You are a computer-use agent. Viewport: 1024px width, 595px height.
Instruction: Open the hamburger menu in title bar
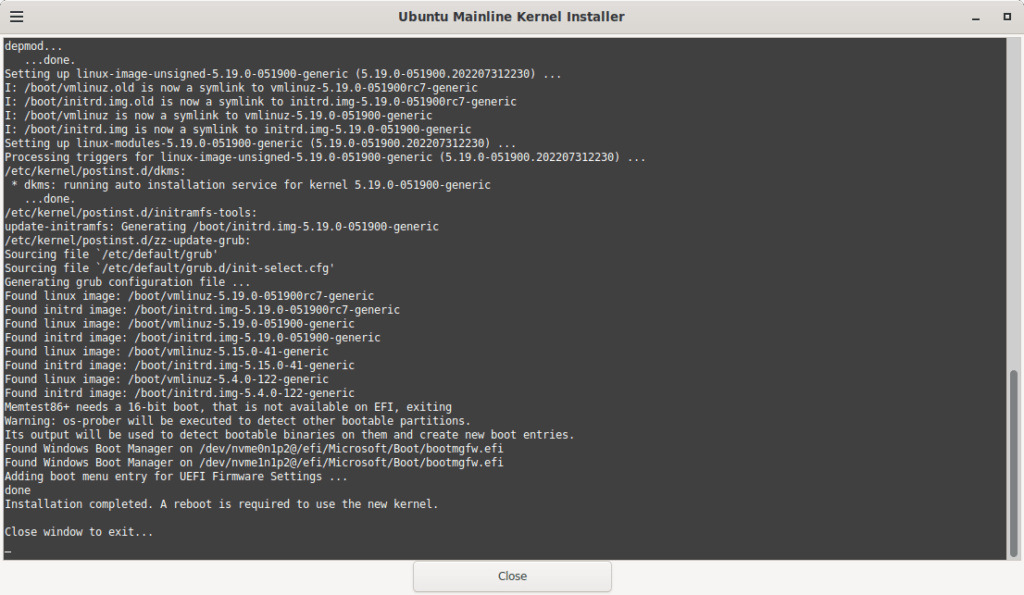point(17,17)
